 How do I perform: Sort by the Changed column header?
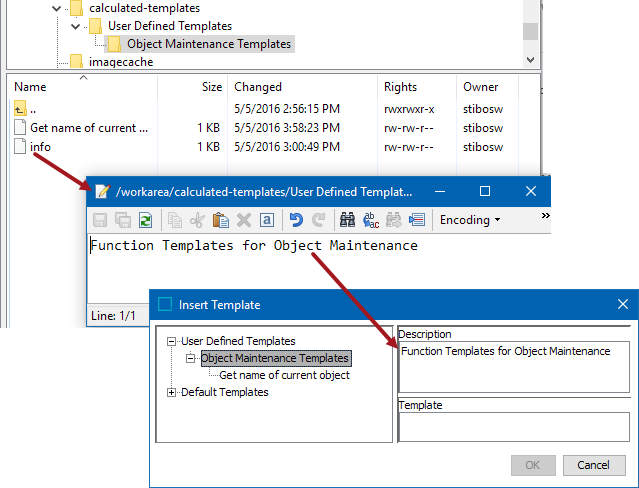point(258,87)
